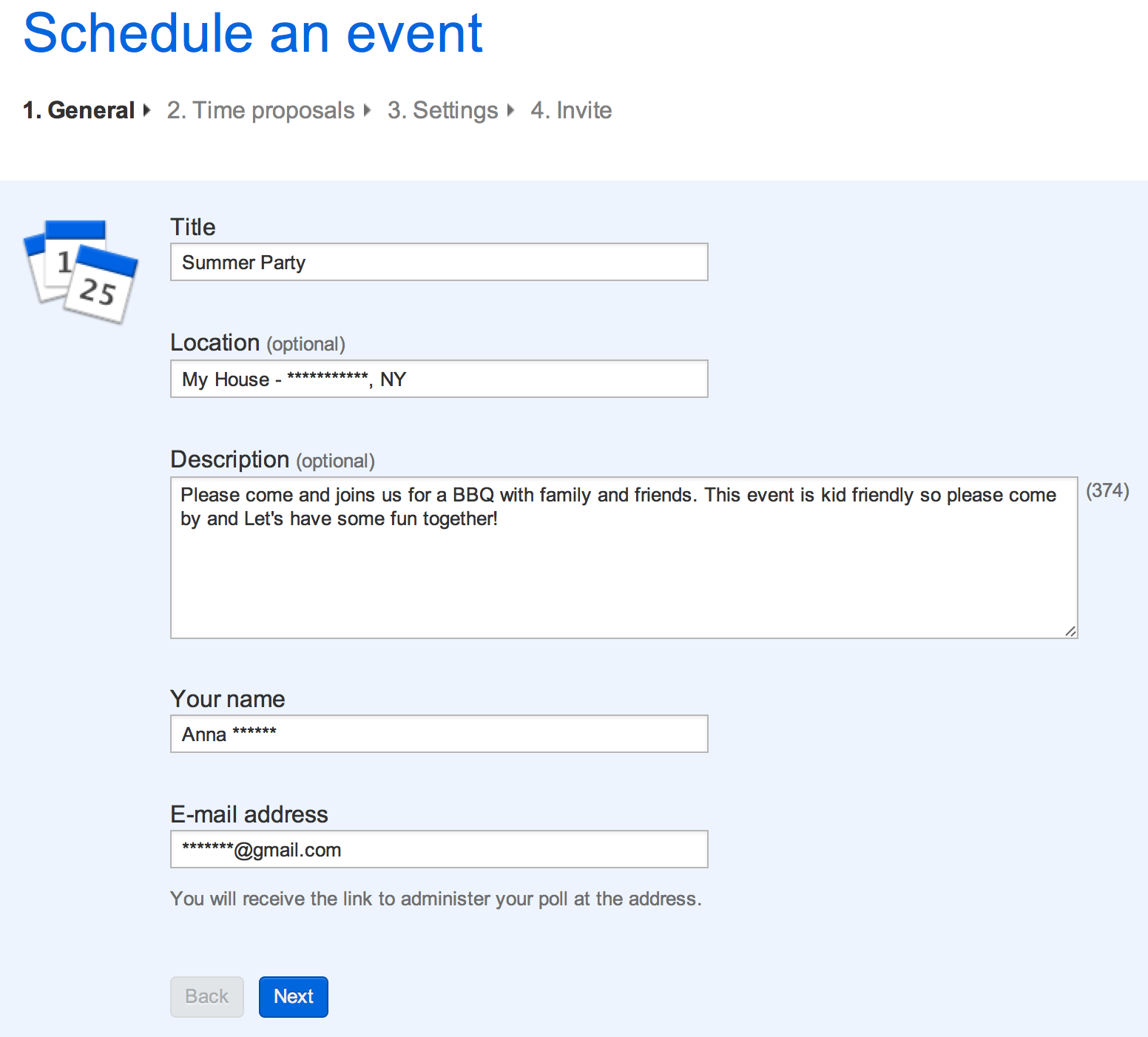Click the Your name field showing Anna
The height and width of the screenshot is (1037, 1148).
pos(439,734)
